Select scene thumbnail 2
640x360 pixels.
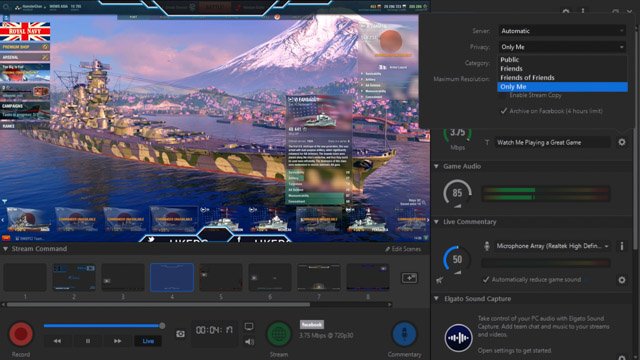pyautogui.click(x=74, y=277)
